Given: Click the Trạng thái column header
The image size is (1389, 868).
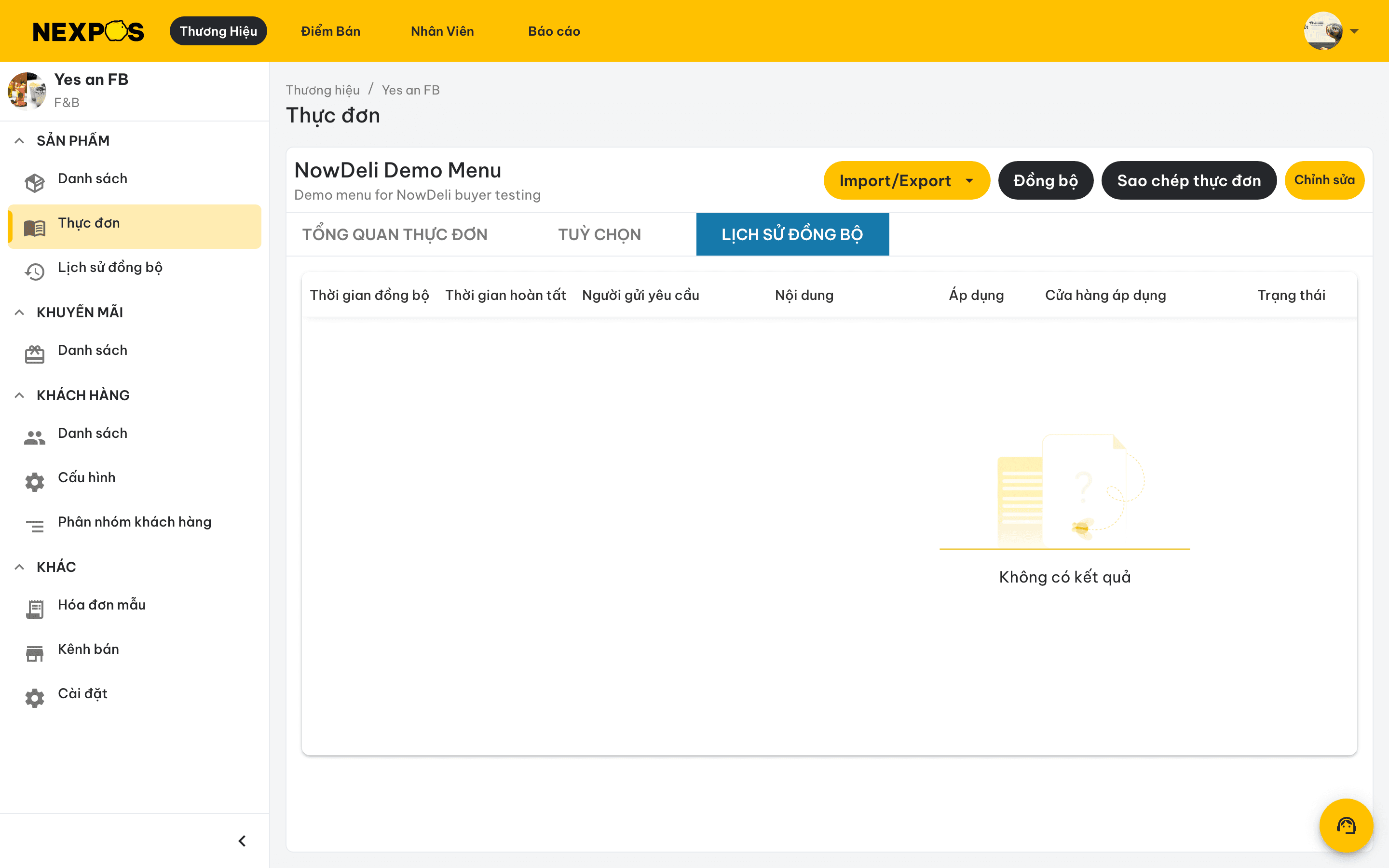Looking at the screenshot, I should point(1292,295).
